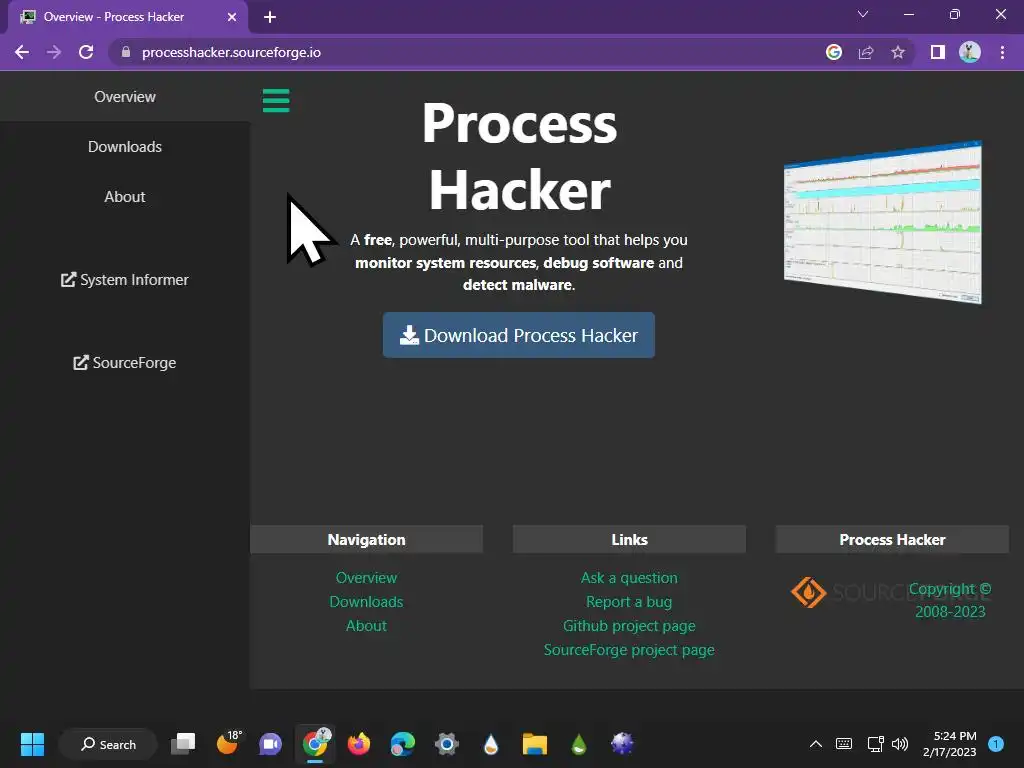Viewport: 1024px width, 768px height.
Task: Click Ask a question link
Action: (630, 578)
